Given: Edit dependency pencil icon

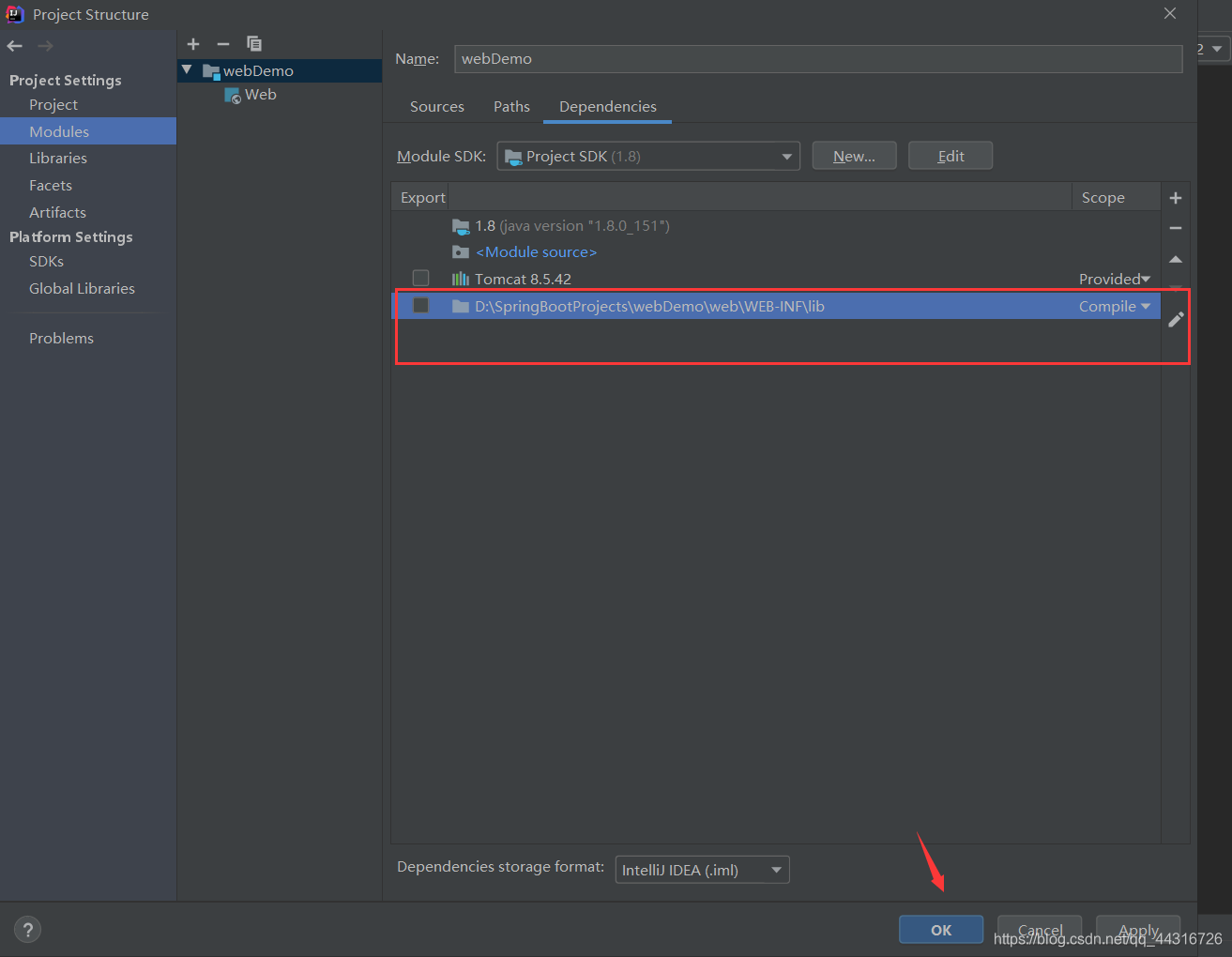Looking at the screenshot, I should (1176, 320).
